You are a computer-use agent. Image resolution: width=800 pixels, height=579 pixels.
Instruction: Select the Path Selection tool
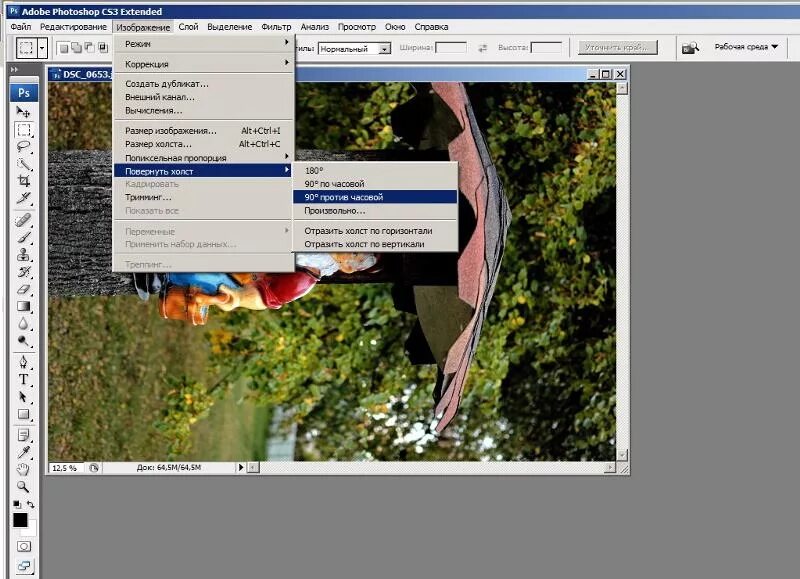23,397
